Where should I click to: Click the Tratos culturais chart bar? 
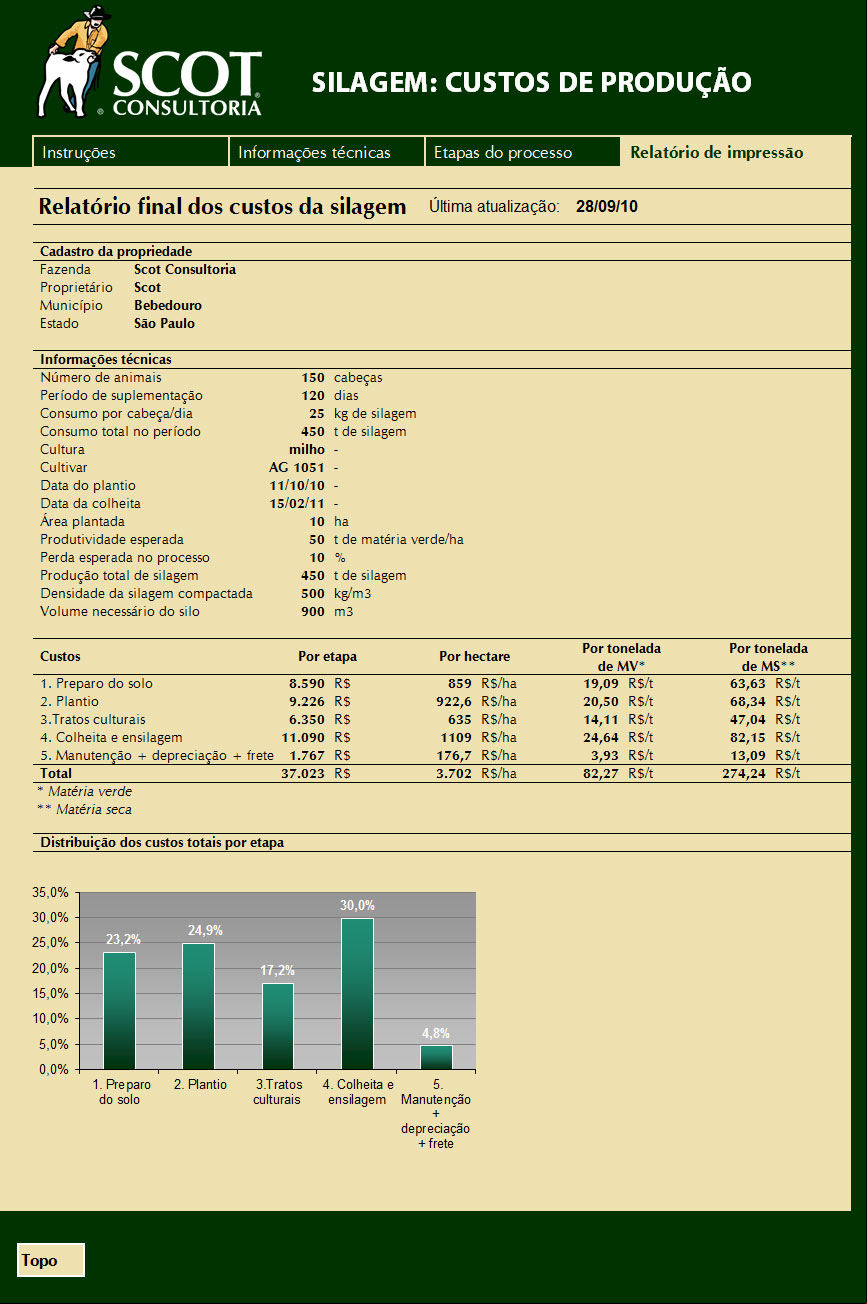(x=278, y=1026)
